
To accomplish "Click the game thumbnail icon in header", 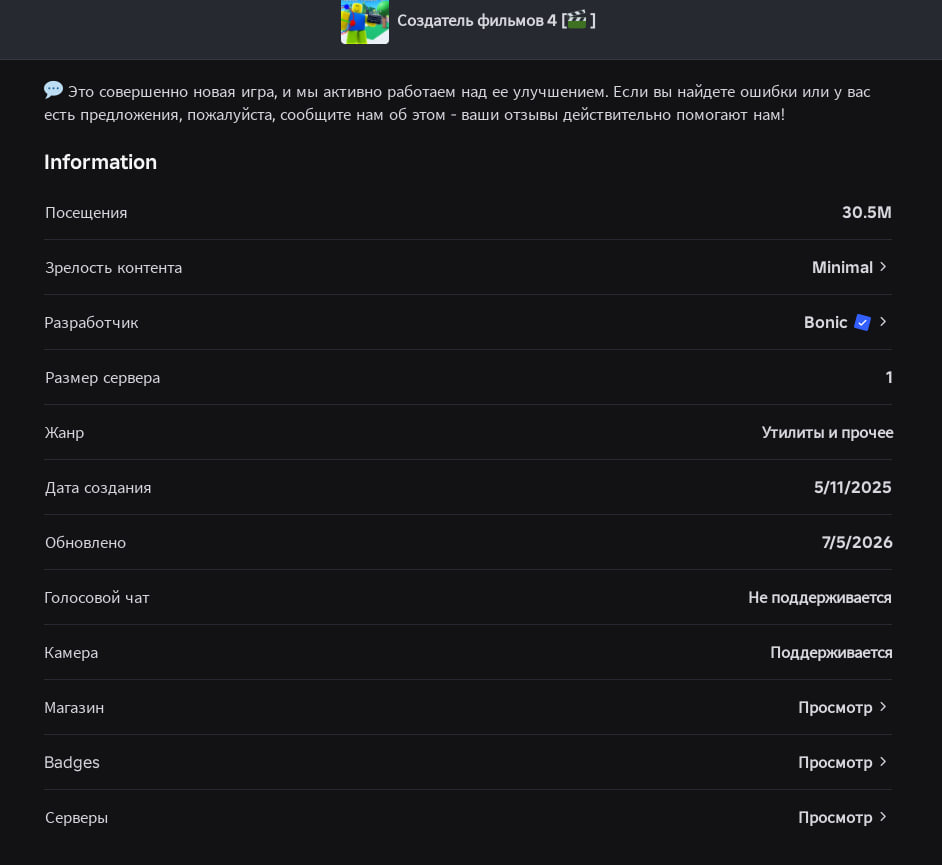I will click(365, 22).
